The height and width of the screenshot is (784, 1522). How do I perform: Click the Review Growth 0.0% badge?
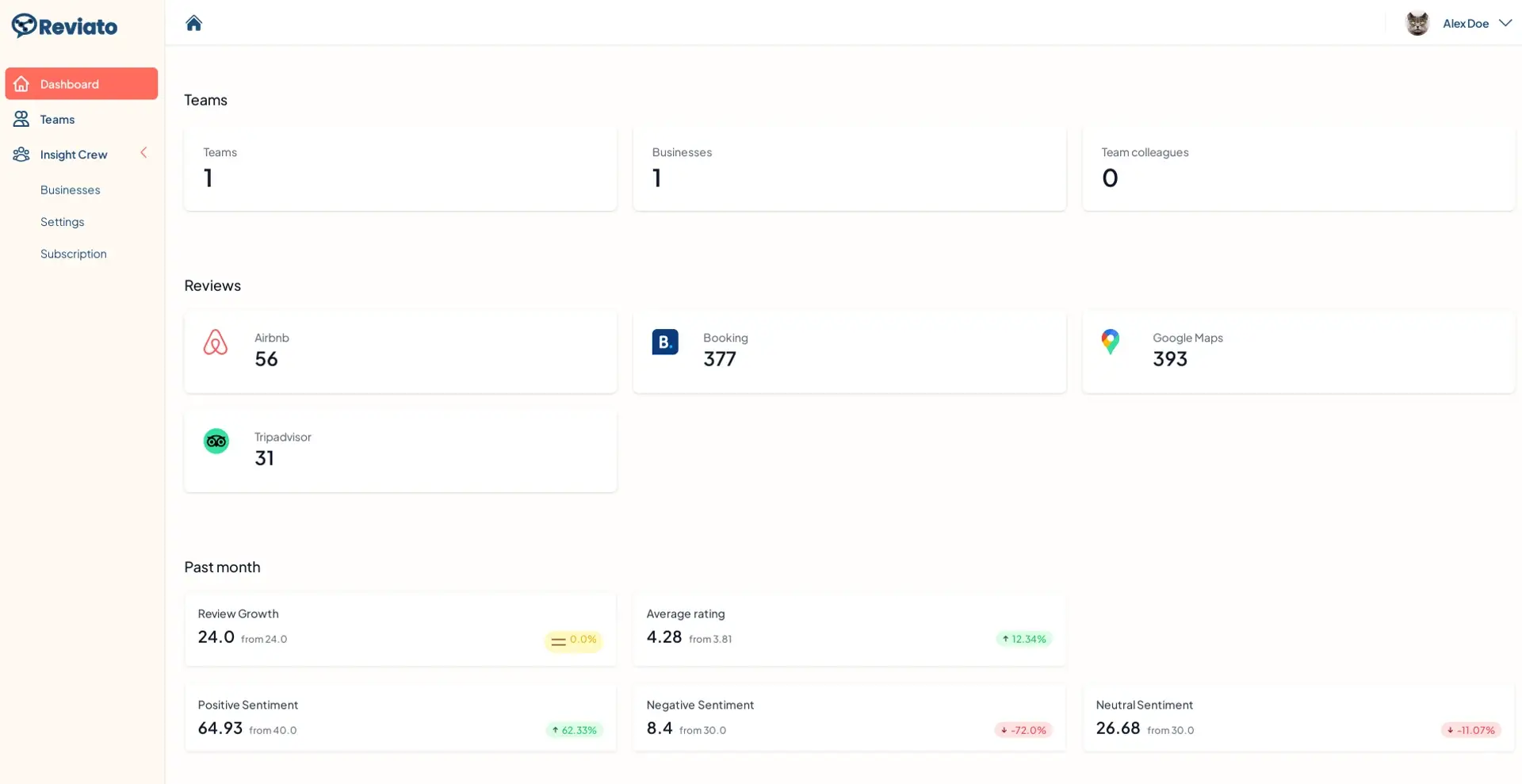(x=573, y=641)
